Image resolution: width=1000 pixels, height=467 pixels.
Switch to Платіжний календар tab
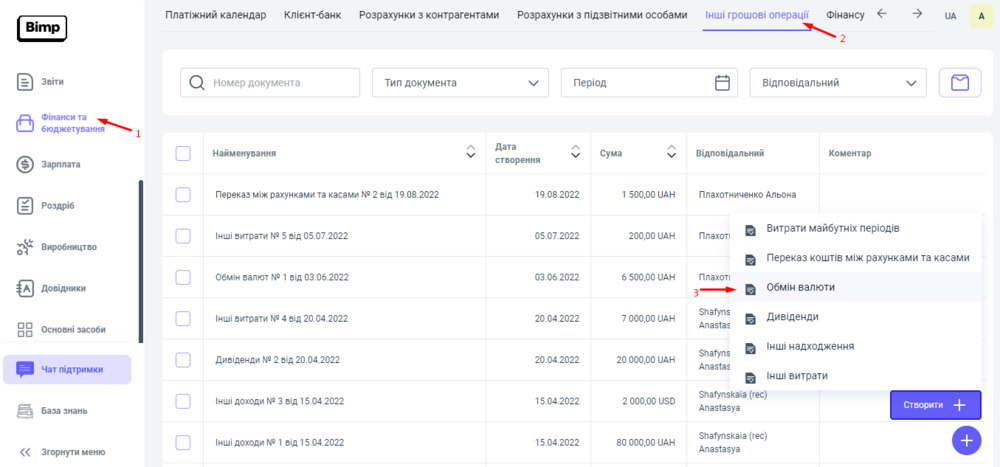pyautogui.click(x=216, y=15)
